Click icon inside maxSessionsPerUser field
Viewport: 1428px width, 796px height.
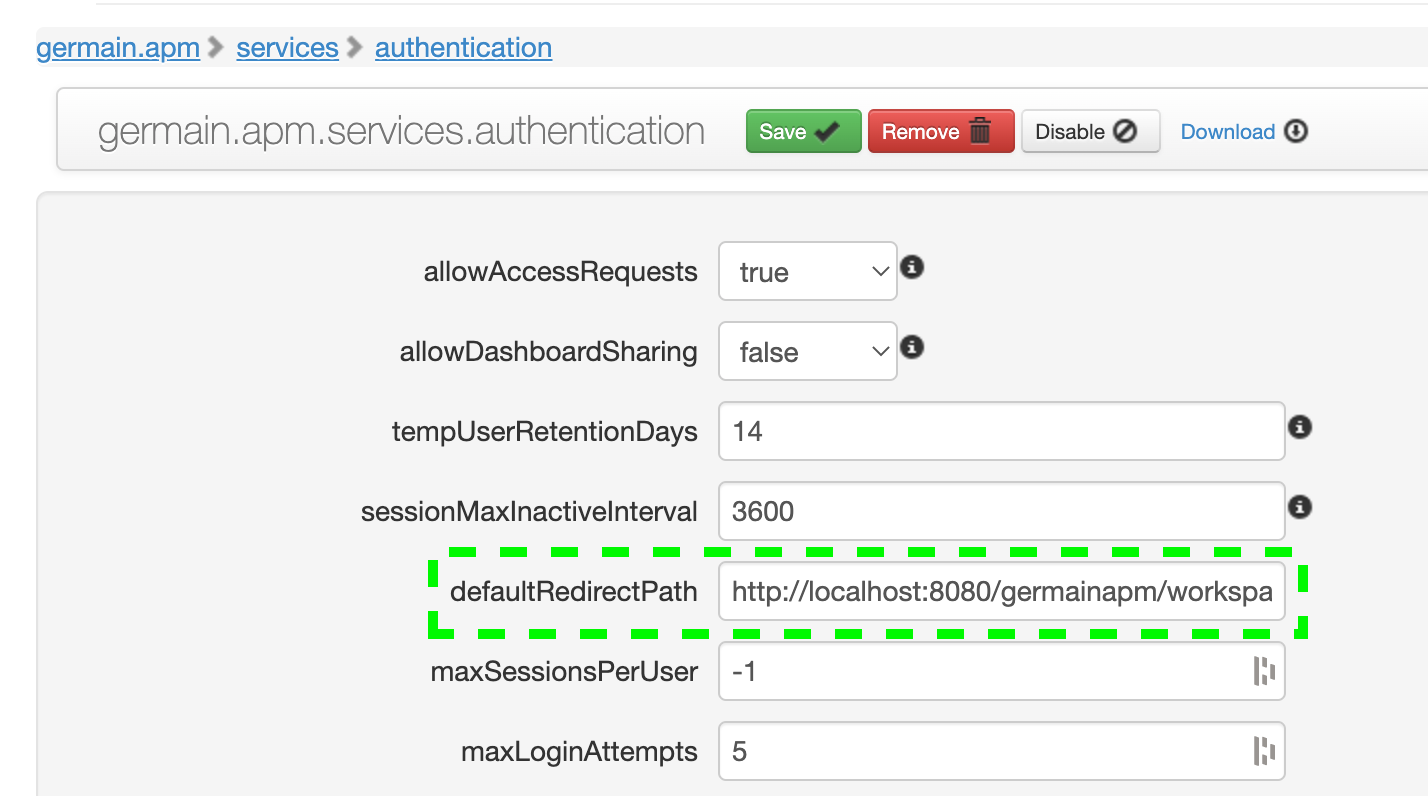[1264, 671]
